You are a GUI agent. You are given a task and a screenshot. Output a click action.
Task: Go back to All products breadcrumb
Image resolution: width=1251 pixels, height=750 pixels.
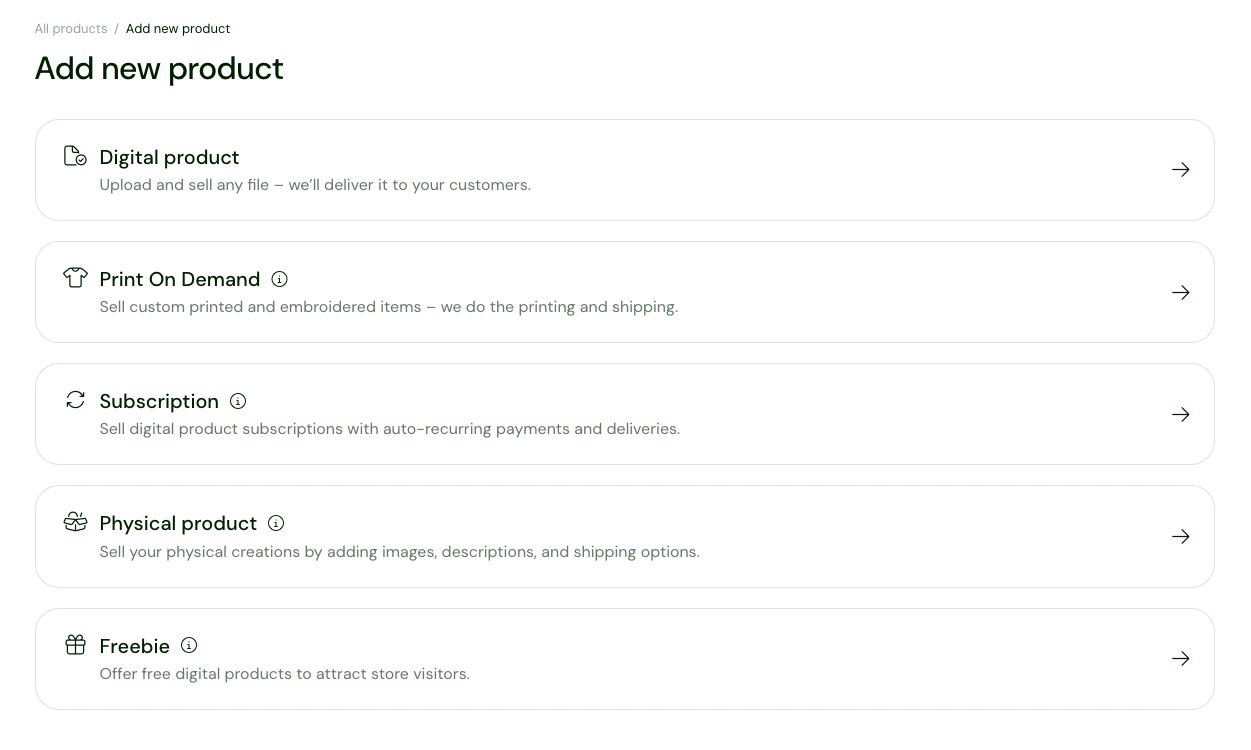click(71, 29)
